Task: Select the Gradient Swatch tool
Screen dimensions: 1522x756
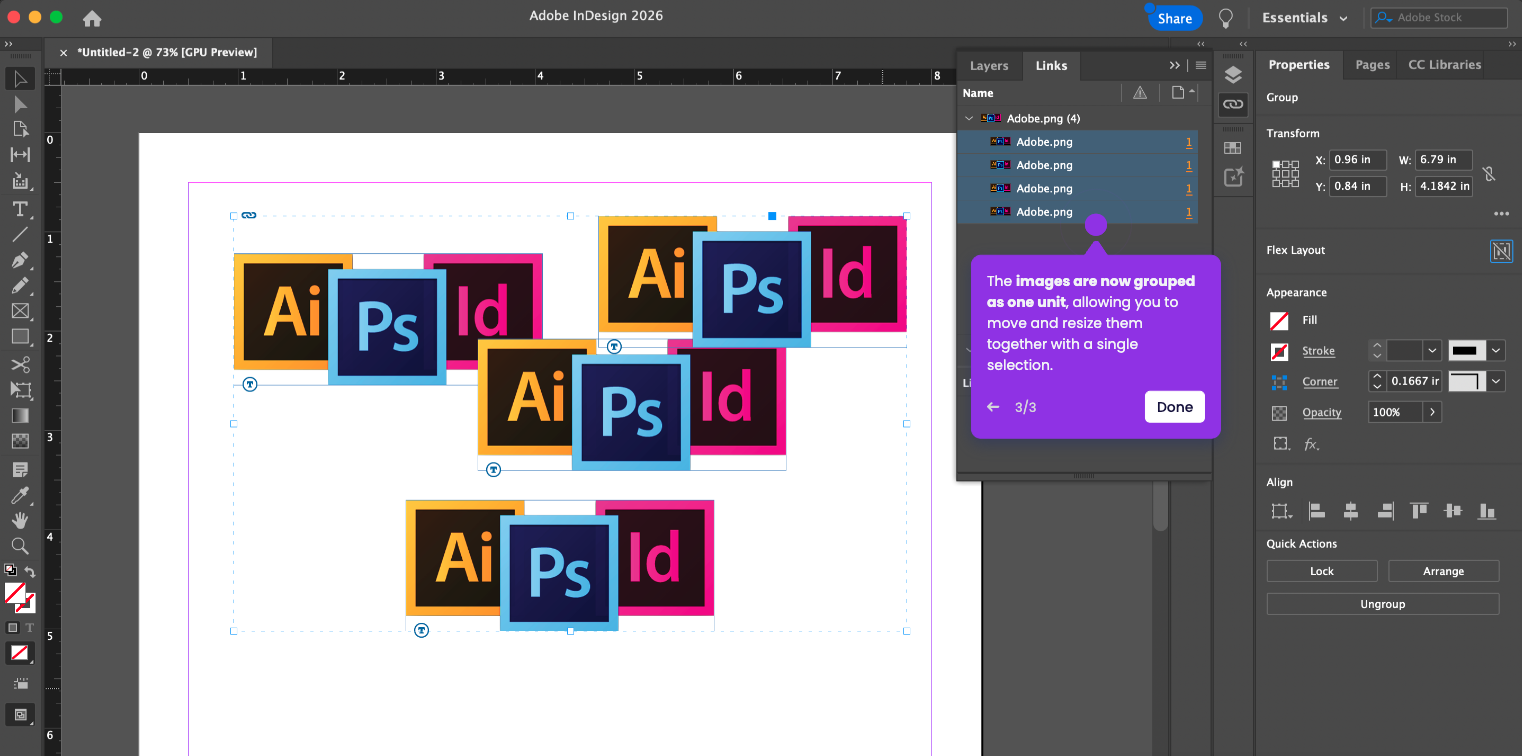Action: (20, 415)
